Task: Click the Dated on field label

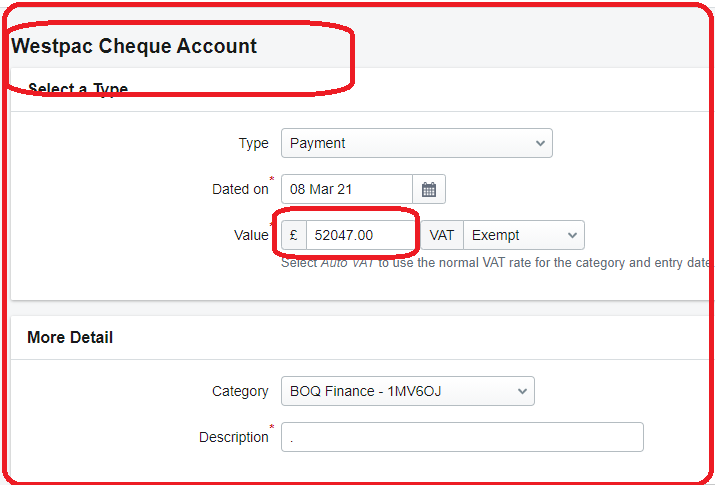Action: click(x=240, y=189)
